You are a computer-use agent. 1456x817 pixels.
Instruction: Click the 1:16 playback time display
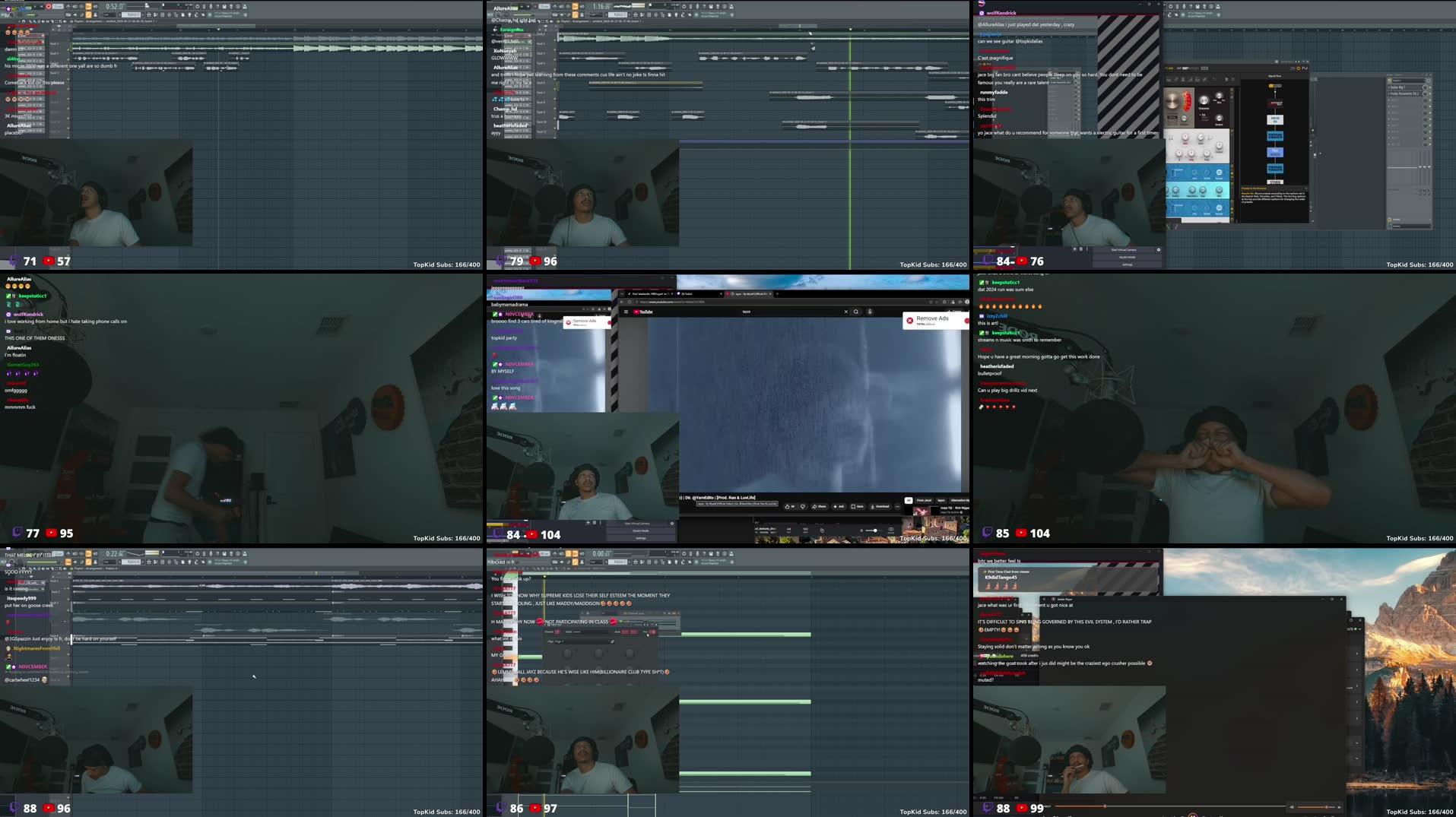click(602, 6)
